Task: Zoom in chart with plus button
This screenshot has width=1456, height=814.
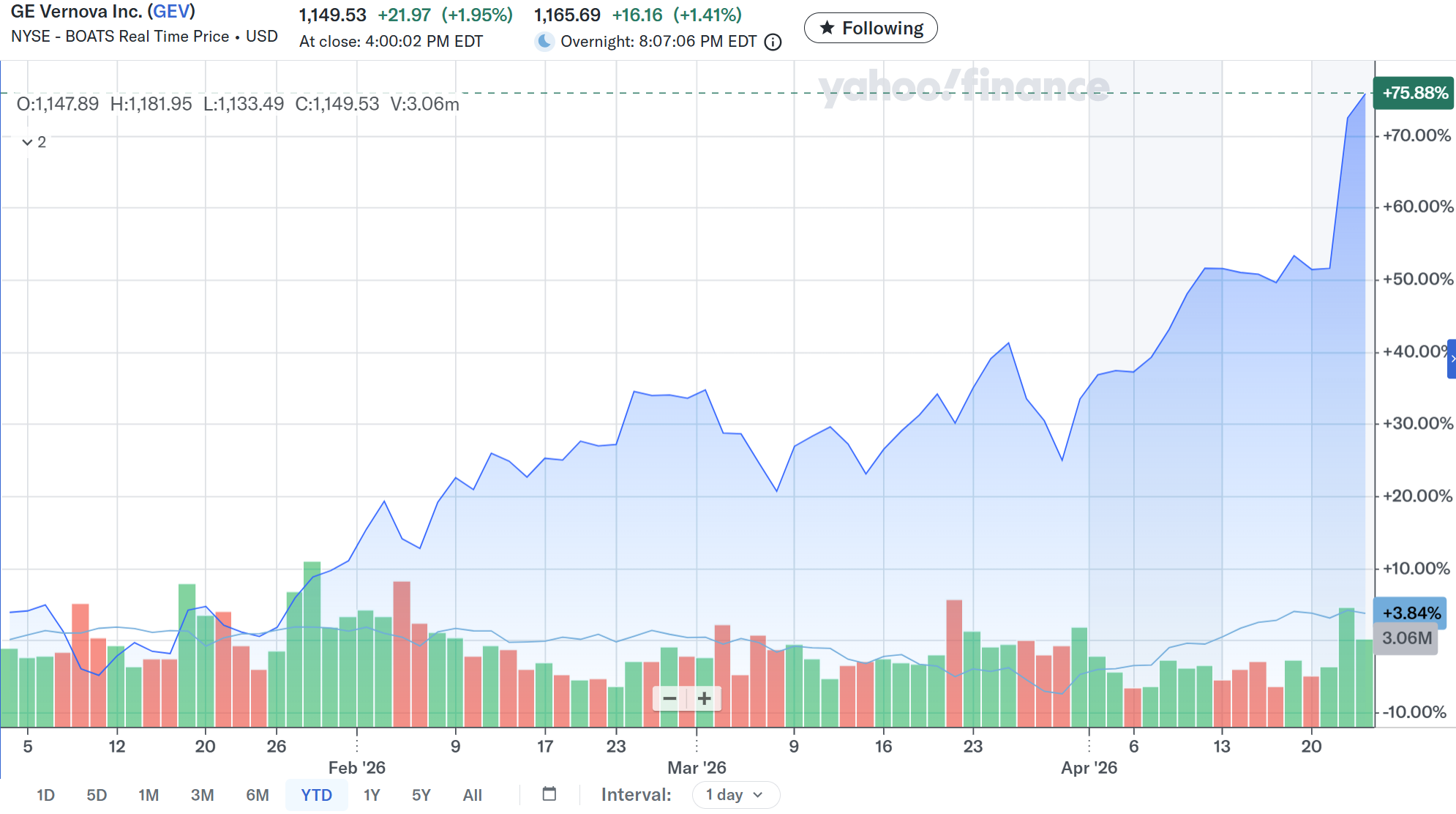Action: (704, 698)
